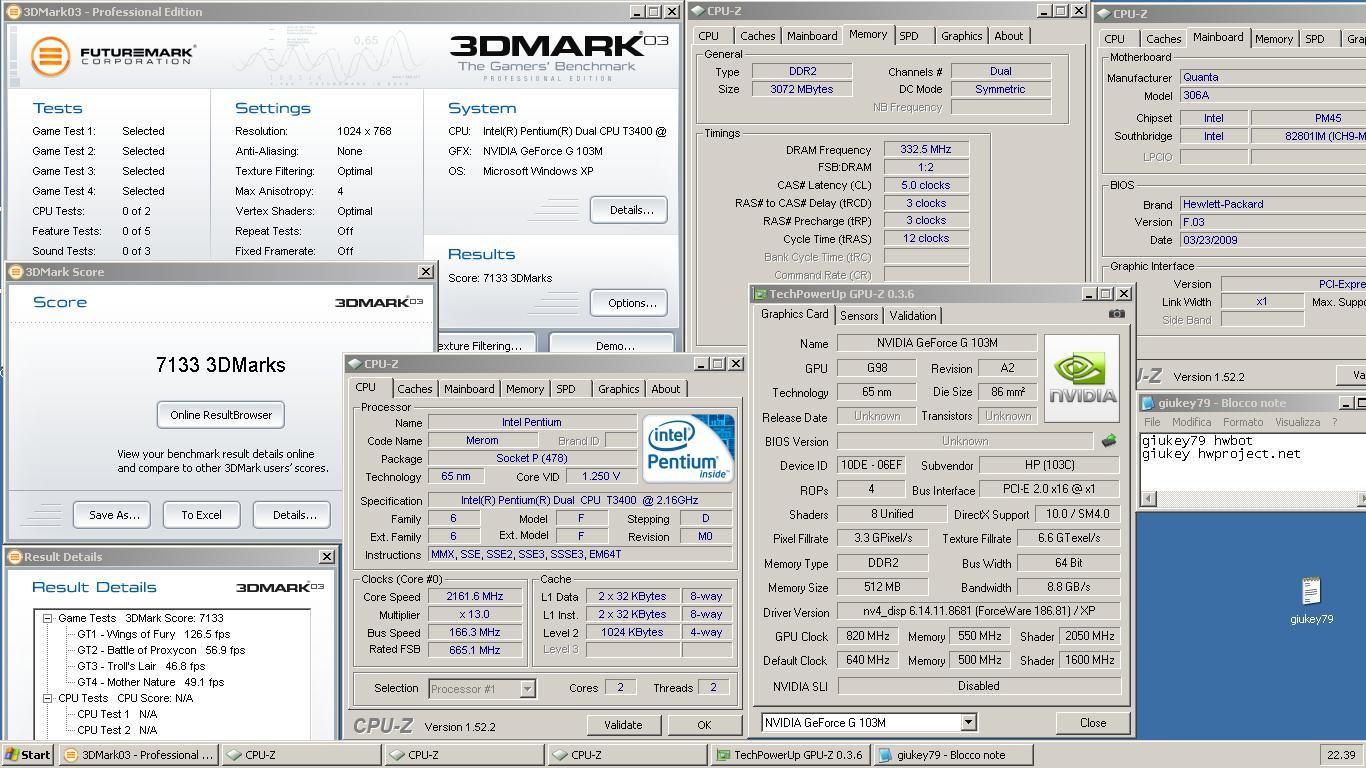
Task: Click the Validate button in CPU-Z
Action: click(622, 725)
